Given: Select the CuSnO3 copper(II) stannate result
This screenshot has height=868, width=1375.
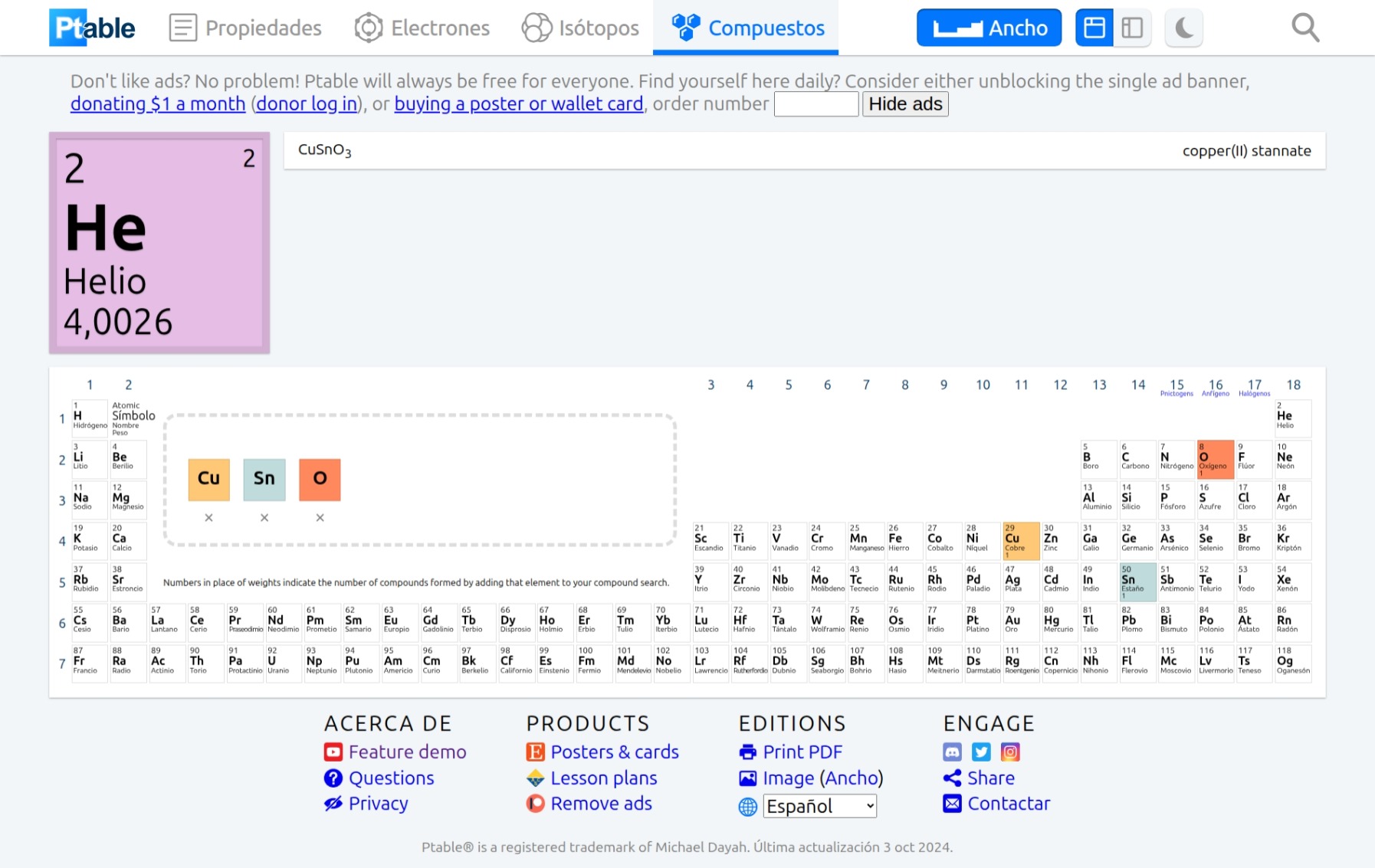Looking at the screenshot, I should pos(804,151).
